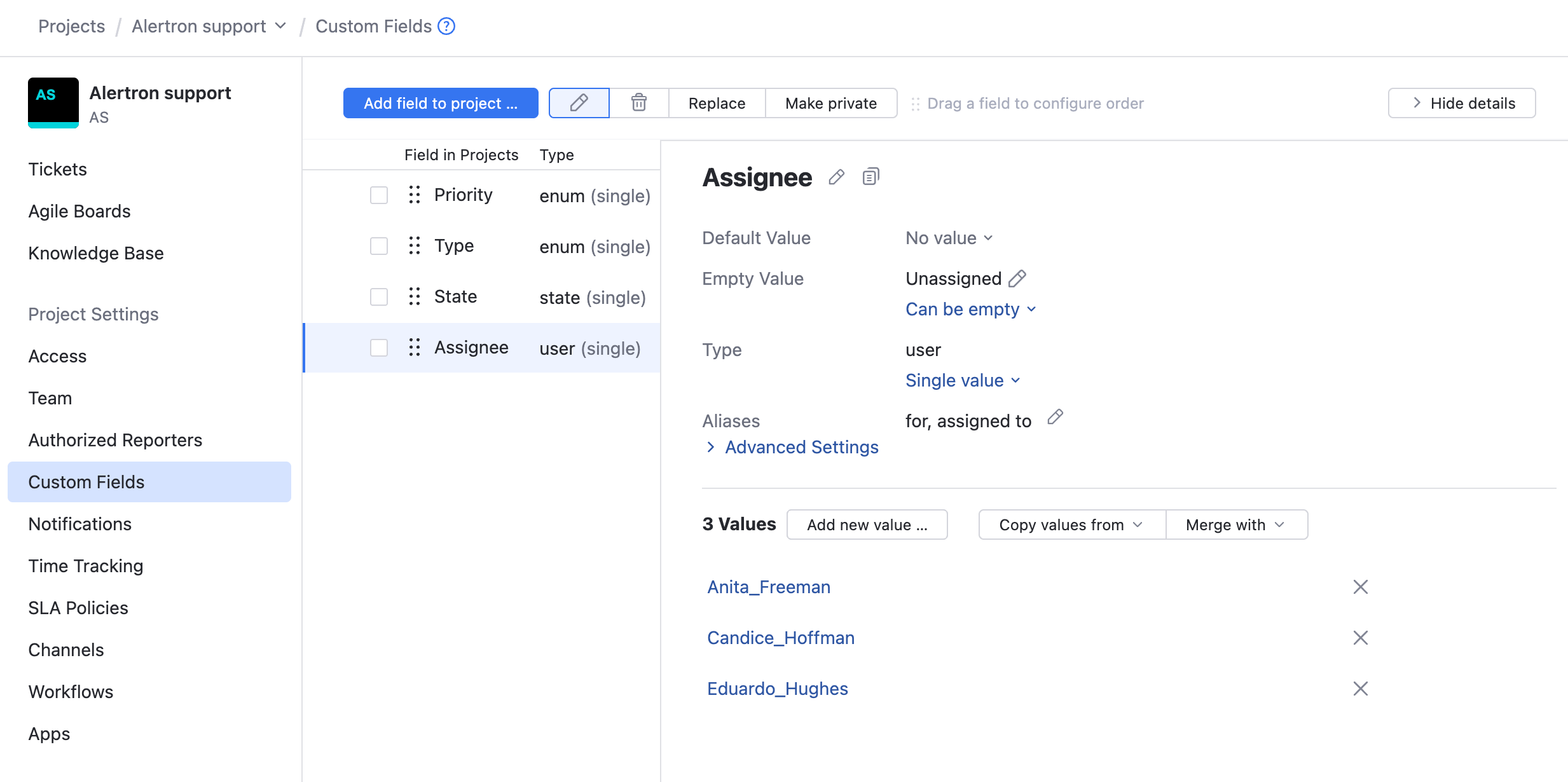Click the trash icon to delete selected field

[638, 102]
